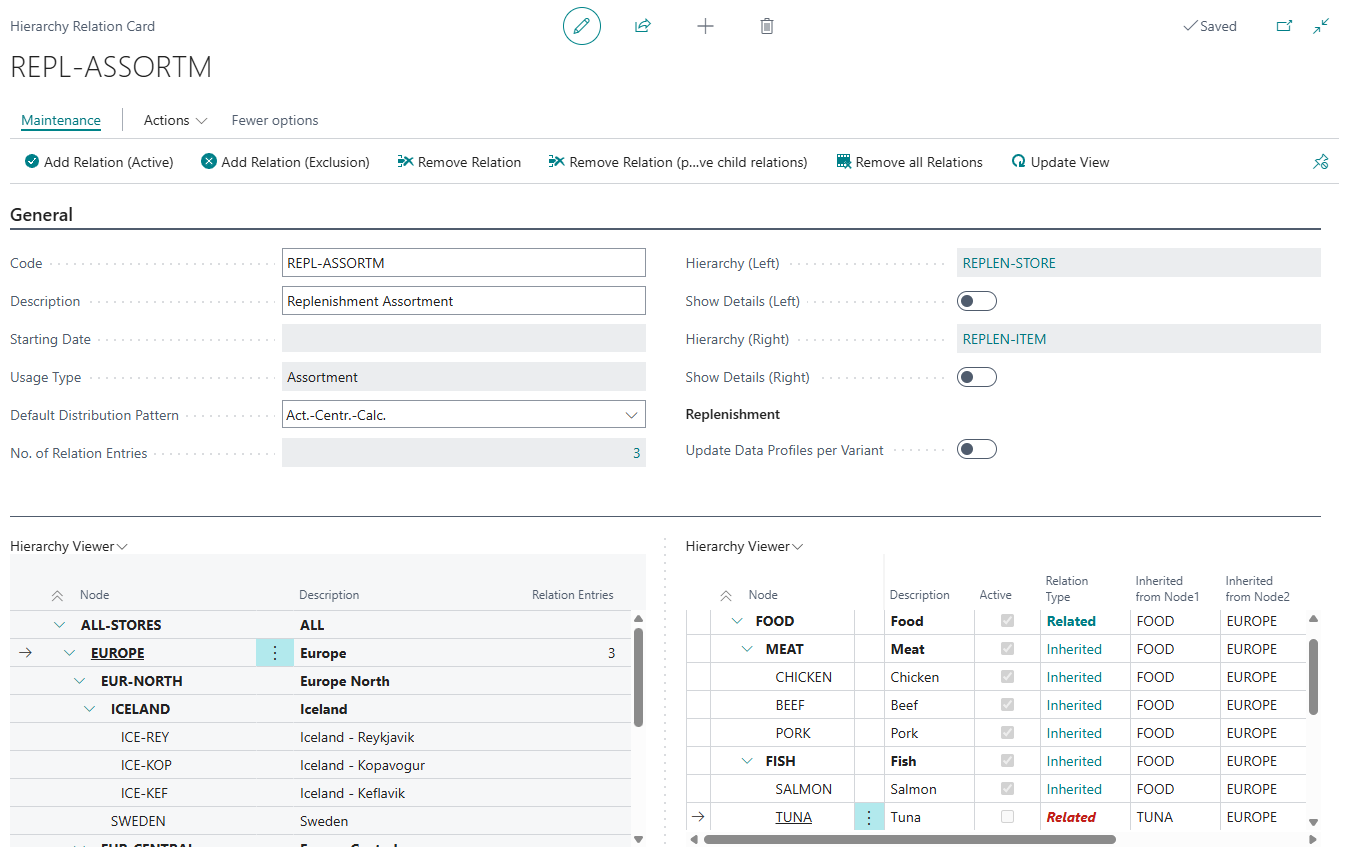
Task: Collapse the MEAT node chevron
Action: click(x=747, y=649)
